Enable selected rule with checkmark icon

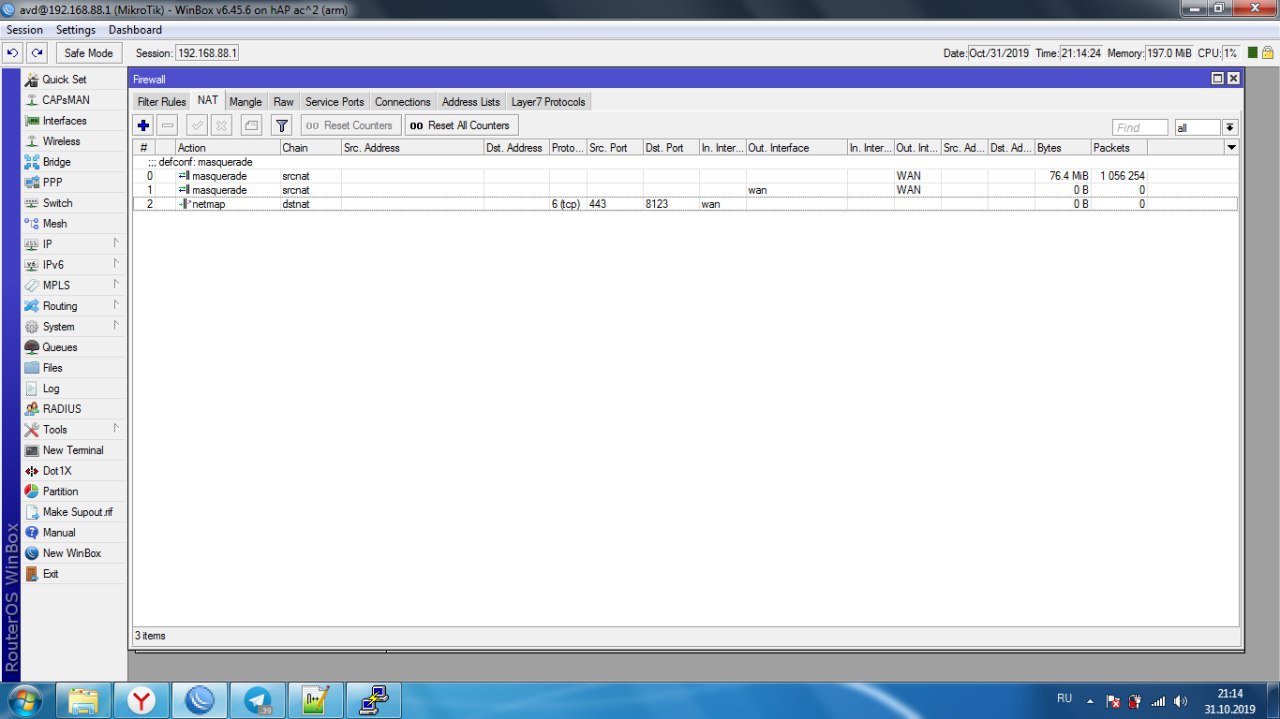(197, 126)
